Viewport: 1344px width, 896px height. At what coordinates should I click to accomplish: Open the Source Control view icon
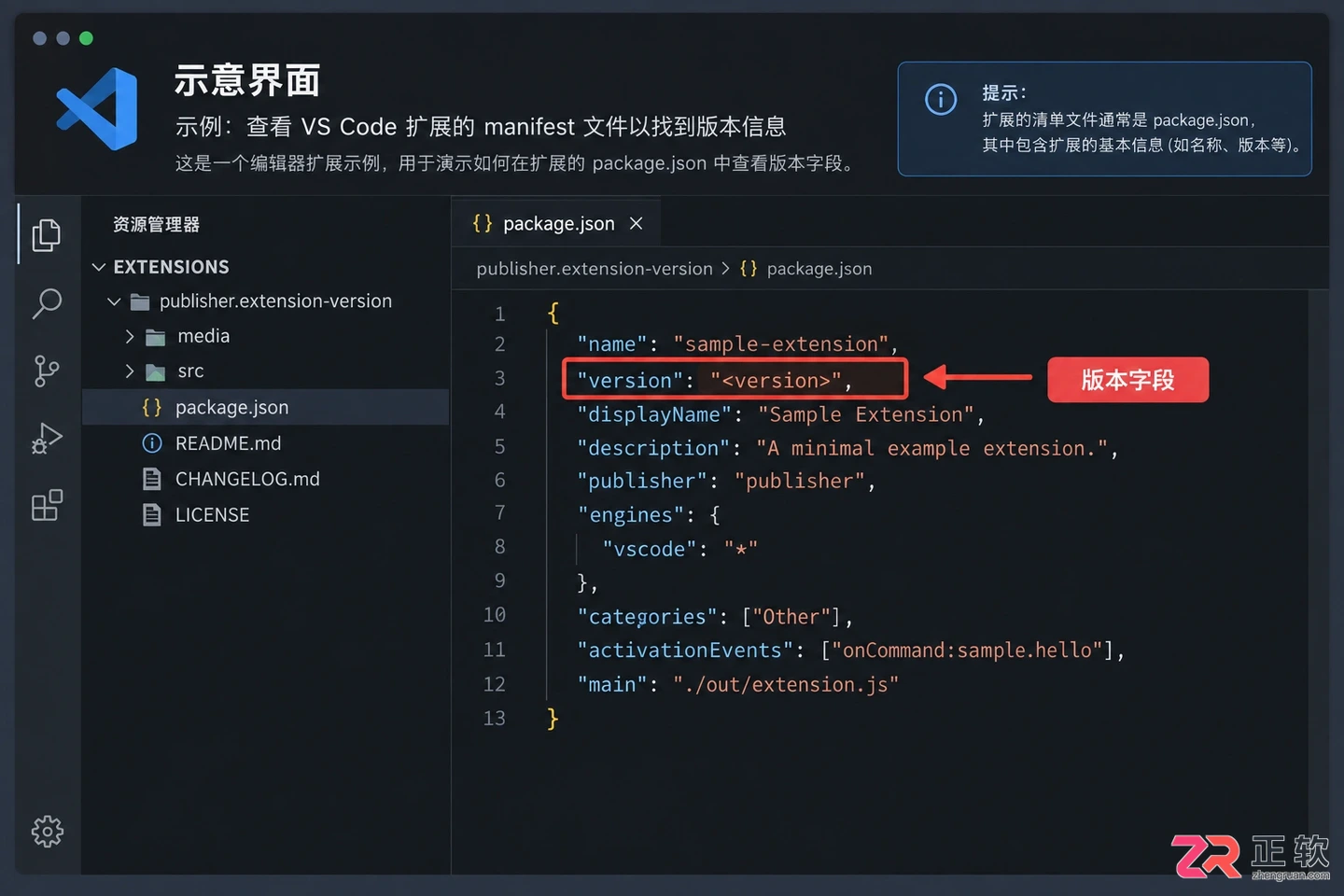(47, 371)
